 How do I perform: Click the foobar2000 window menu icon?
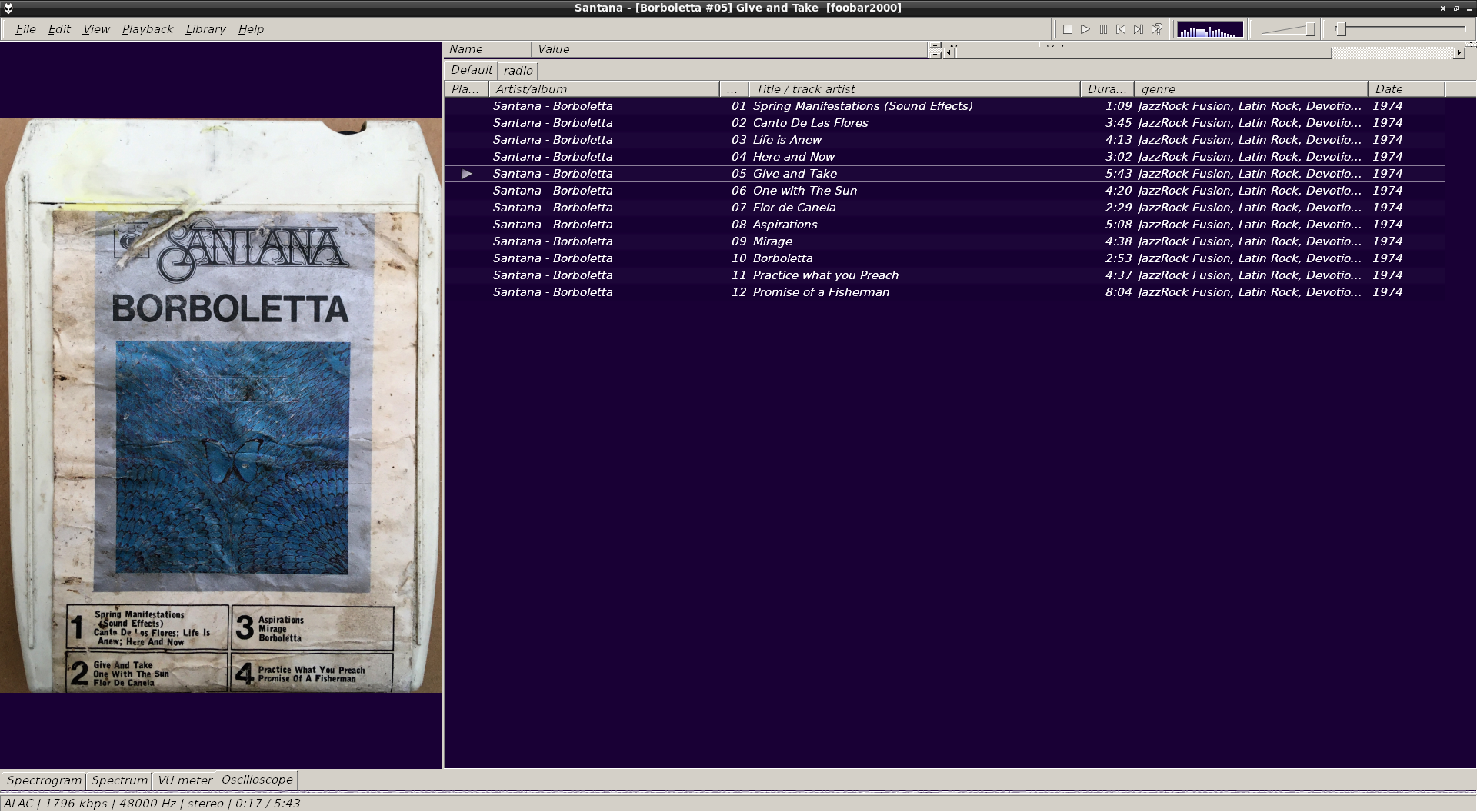click(8, 8)
